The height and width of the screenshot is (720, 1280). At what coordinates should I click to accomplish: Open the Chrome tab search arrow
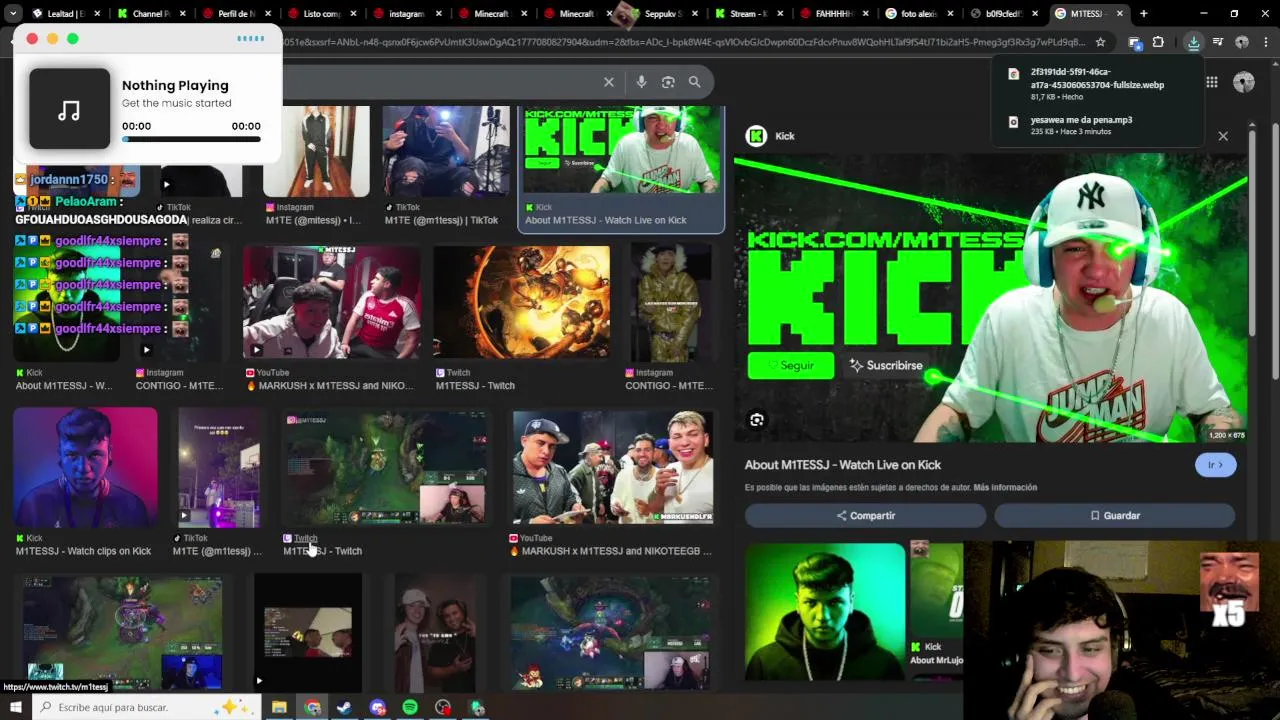click(13, 14)
